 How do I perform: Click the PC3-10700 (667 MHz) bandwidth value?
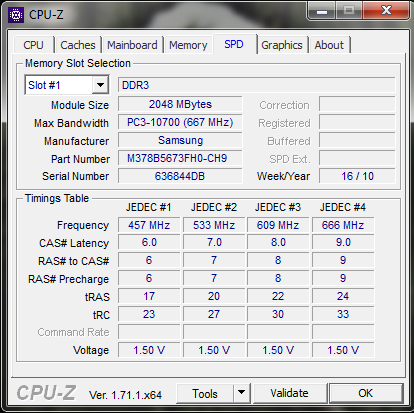click(180, 122)
